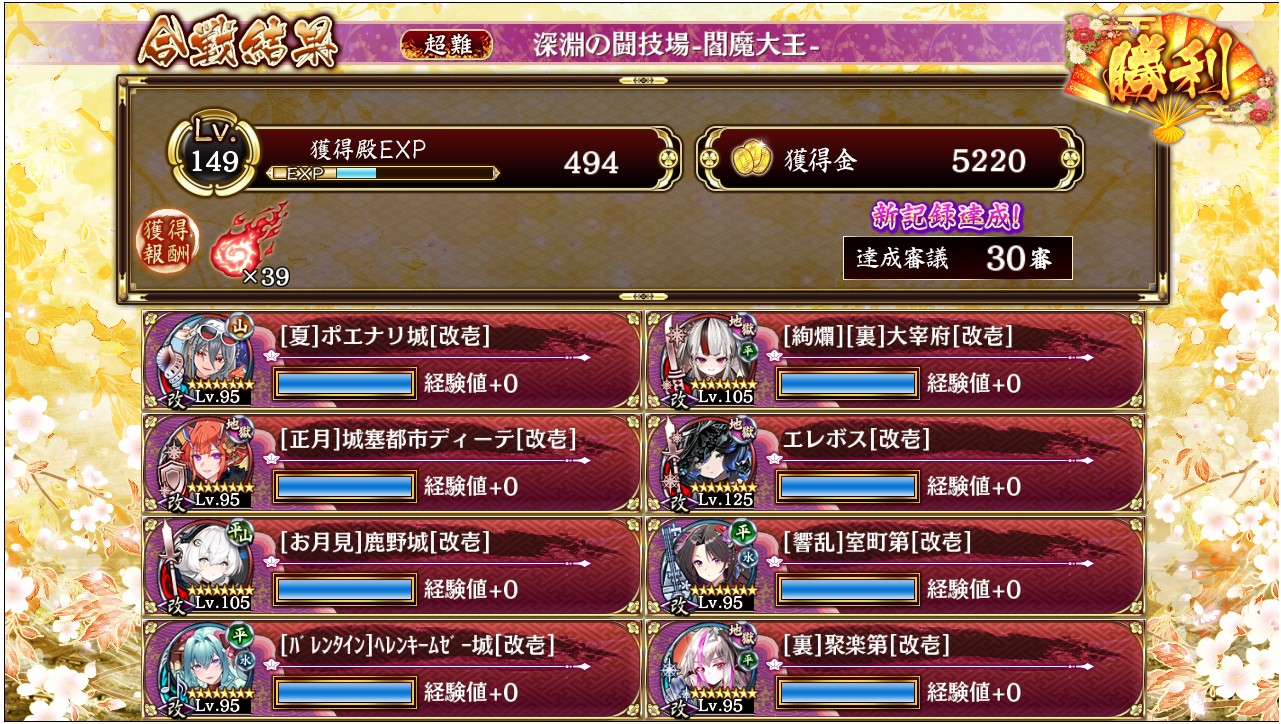The height and width of the screenshot is (724, 1281).
Task: Click the 獲得殿EXP progress bar
Action: (383, 173)
